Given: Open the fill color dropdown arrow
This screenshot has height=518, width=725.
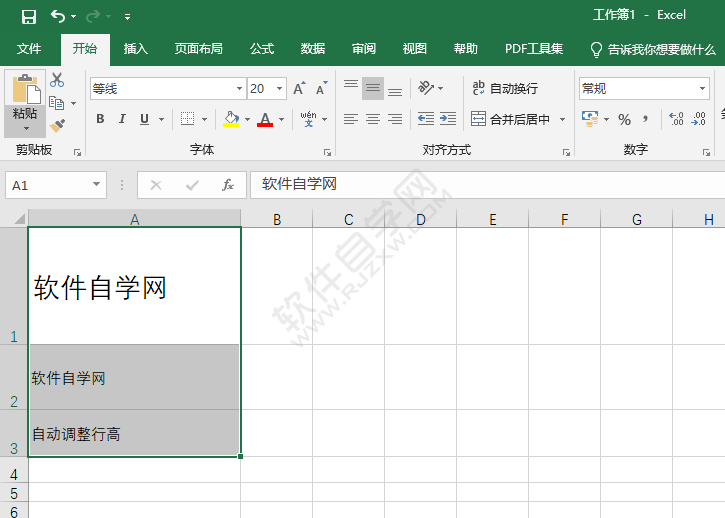Looking at the screenshot, I should (247, 119).
